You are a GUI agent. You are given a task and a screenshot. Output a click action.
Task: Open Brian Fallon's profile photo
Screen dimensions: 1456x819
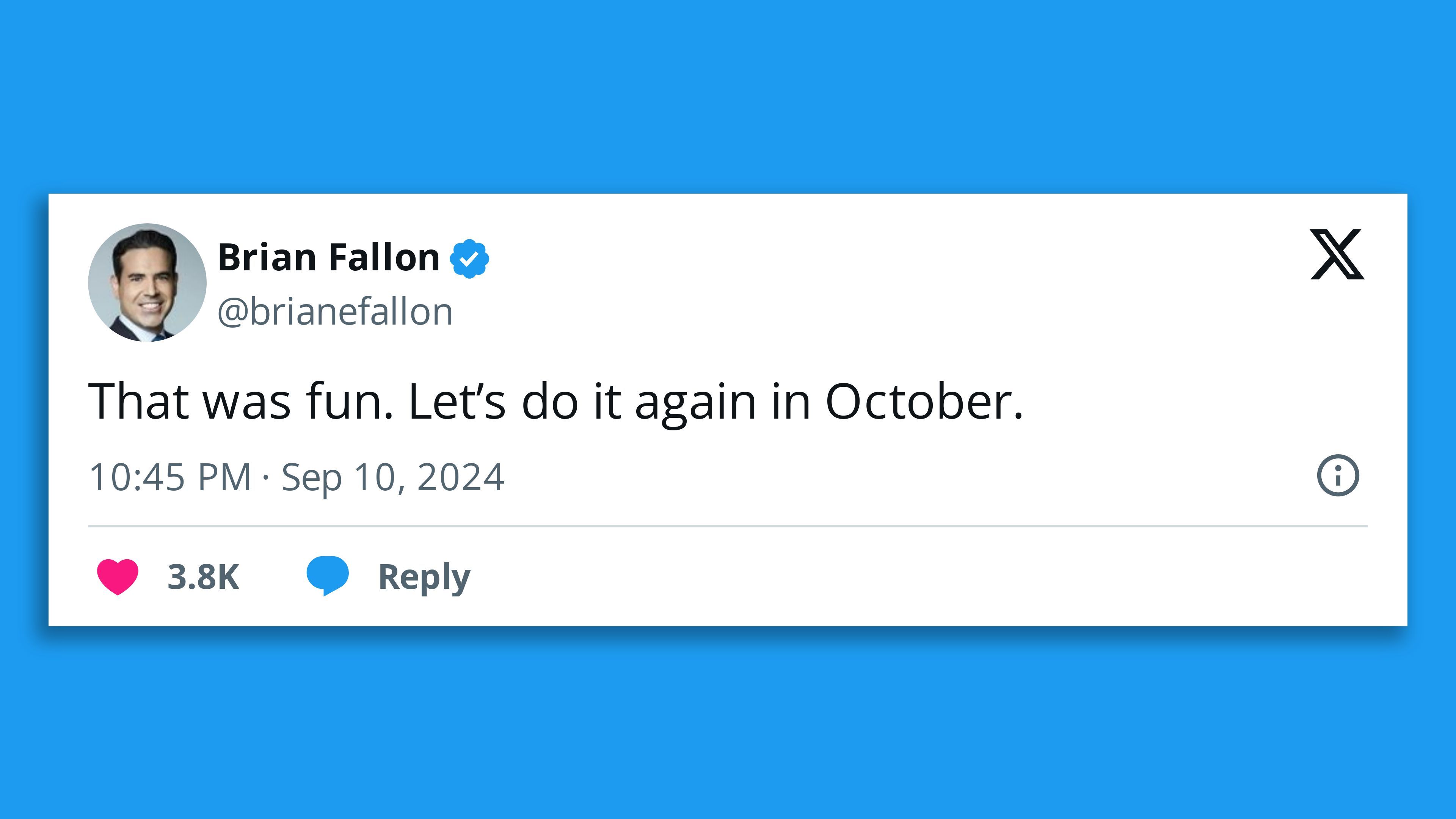pos(147,282)
